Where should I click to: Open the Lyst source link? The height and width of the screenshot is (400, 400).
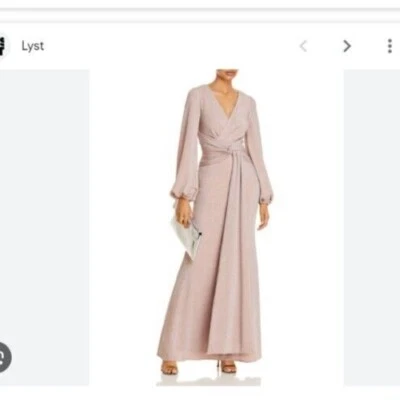click(x=33, y=46)
